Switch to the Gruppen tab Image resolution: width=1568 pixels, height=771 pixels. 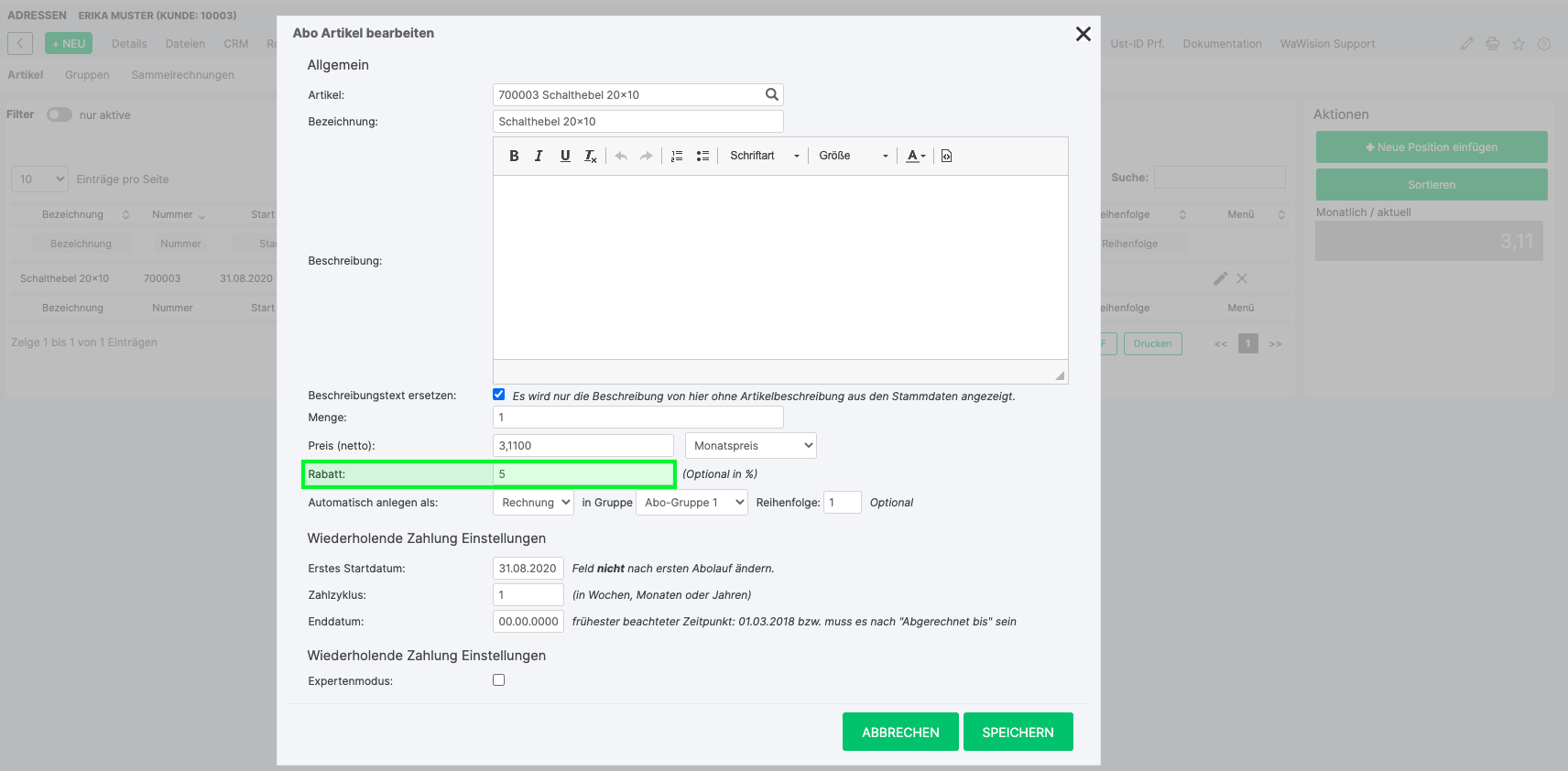coord(87,75)
